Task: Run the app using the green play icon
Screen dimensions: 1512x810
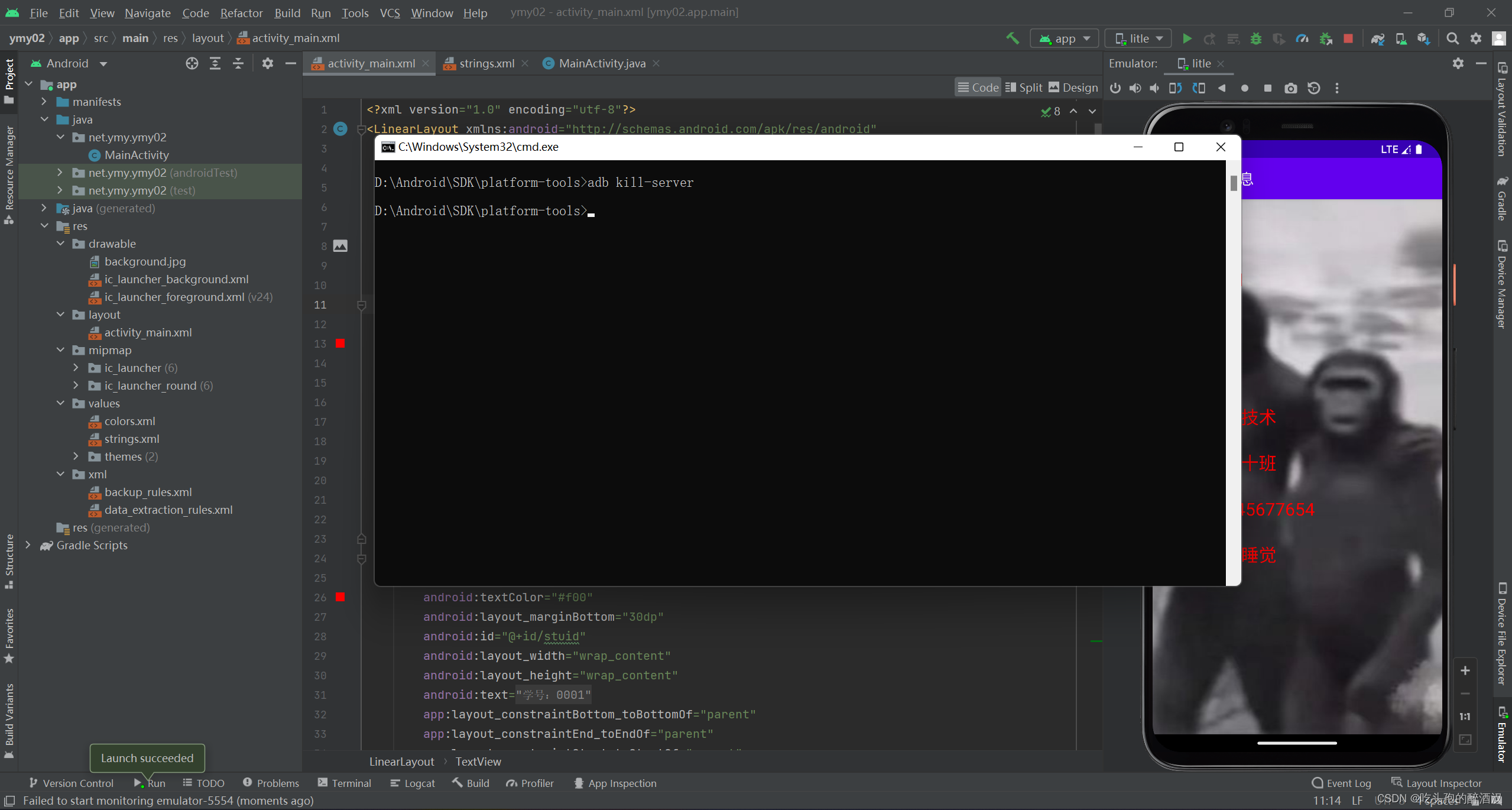Action: 1187,38
